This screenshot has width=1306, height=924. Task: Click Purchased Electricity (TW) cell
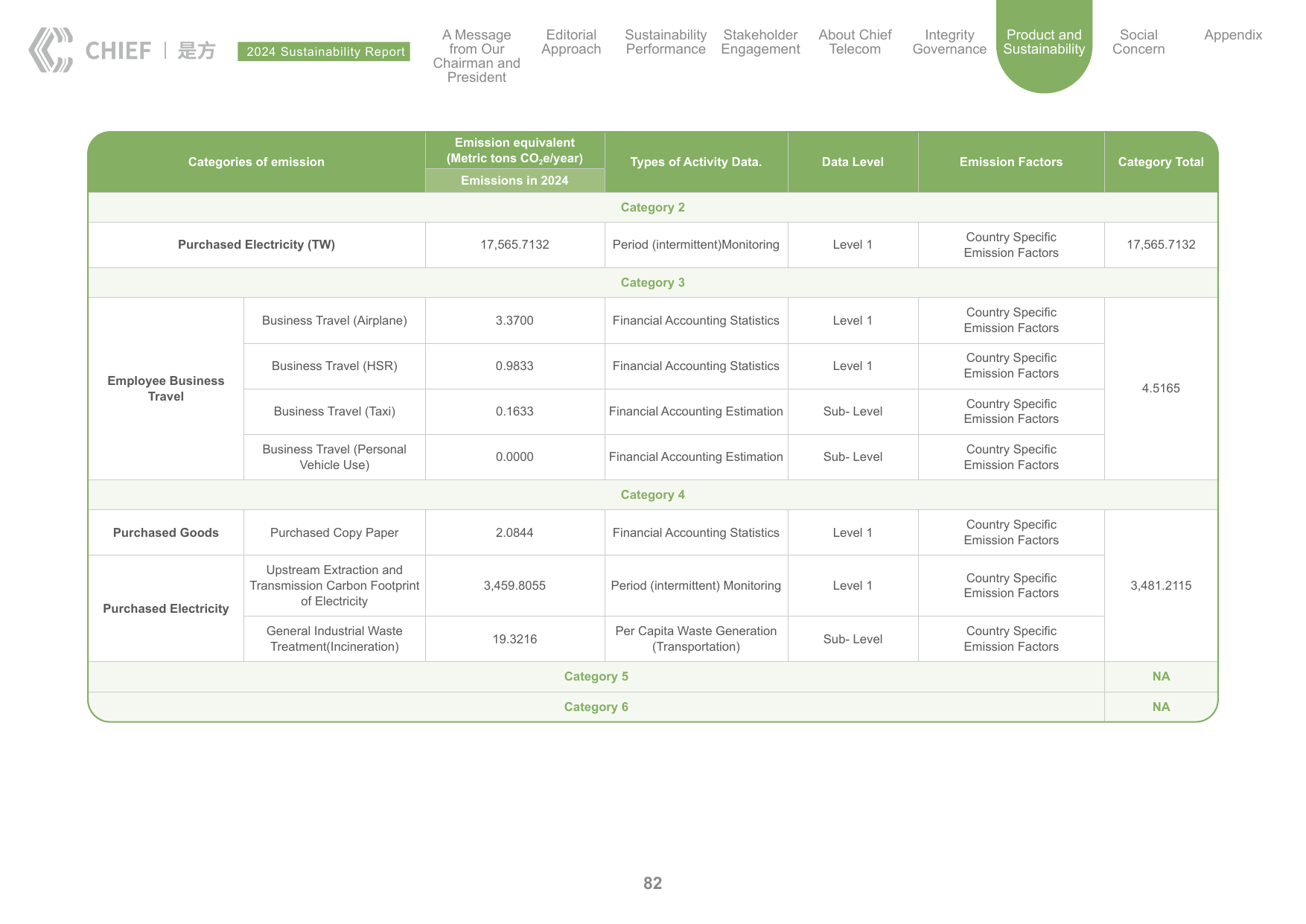pos(256,245)
